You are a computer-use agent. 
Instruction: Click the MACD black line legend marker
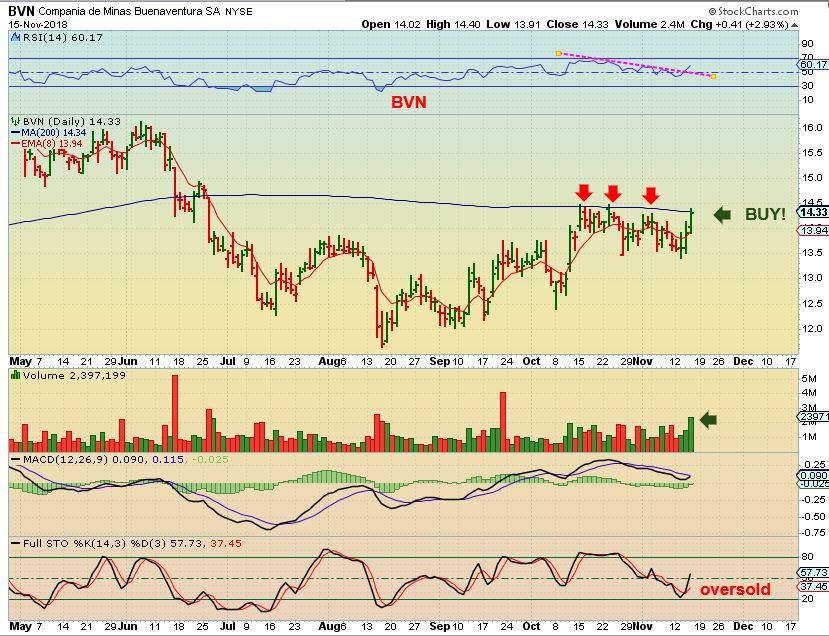[x=16, y=460]
